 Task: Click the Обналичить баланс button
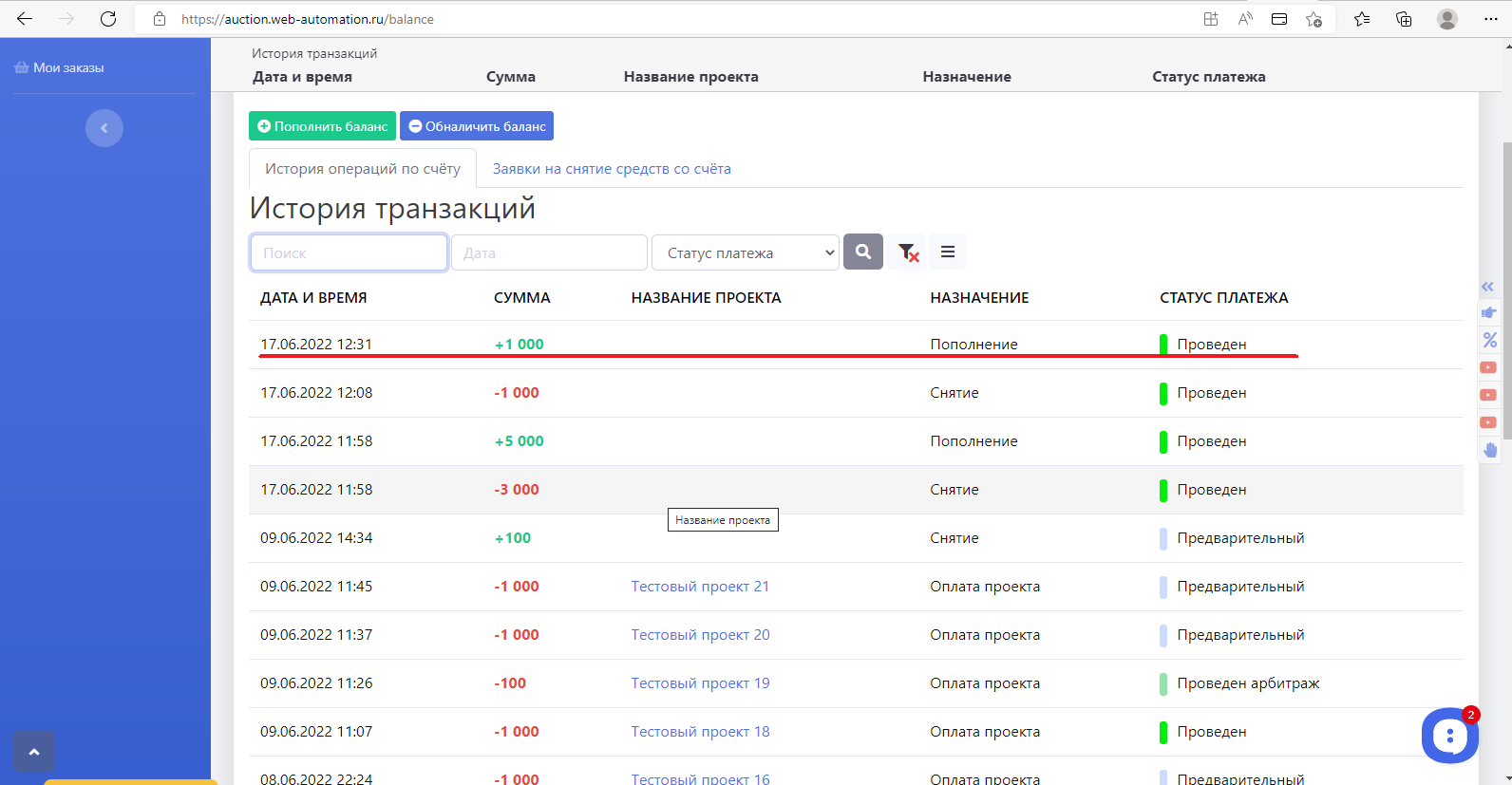pos(477,126)
